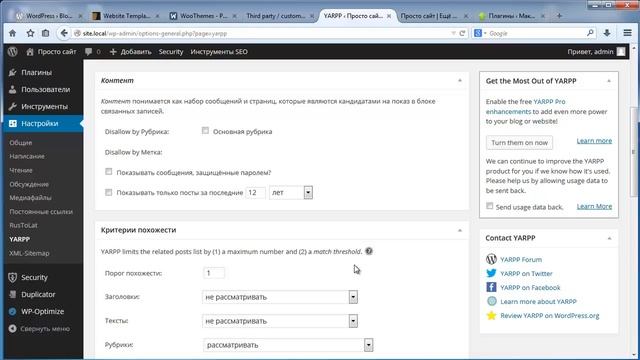Click the search magnifier icon
Viewport: 640px width, 360px height.
coord(590,33)
